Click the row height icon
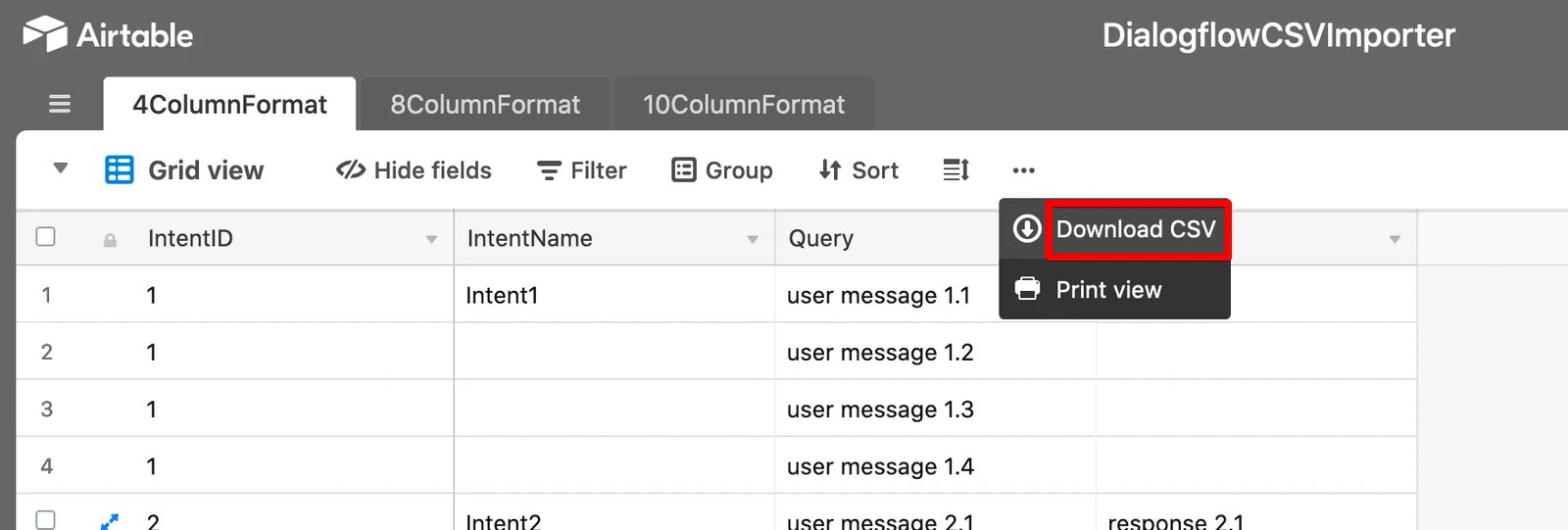1568x530 pixels. click(x=955, y=170)
